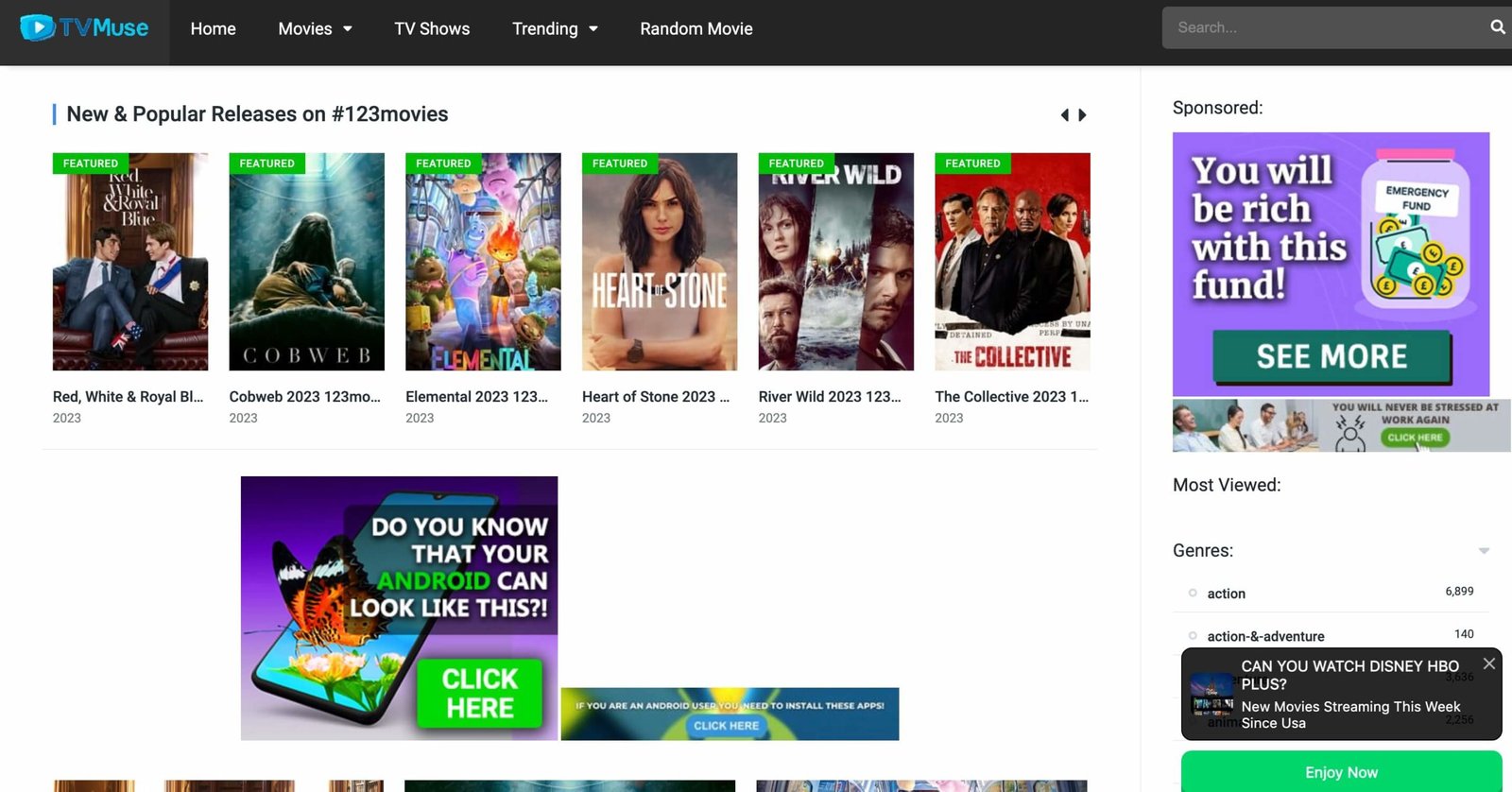Click 'New & Popular Releases on #123movies' heading
The image size is (1512, 792).
click(257, 114)
